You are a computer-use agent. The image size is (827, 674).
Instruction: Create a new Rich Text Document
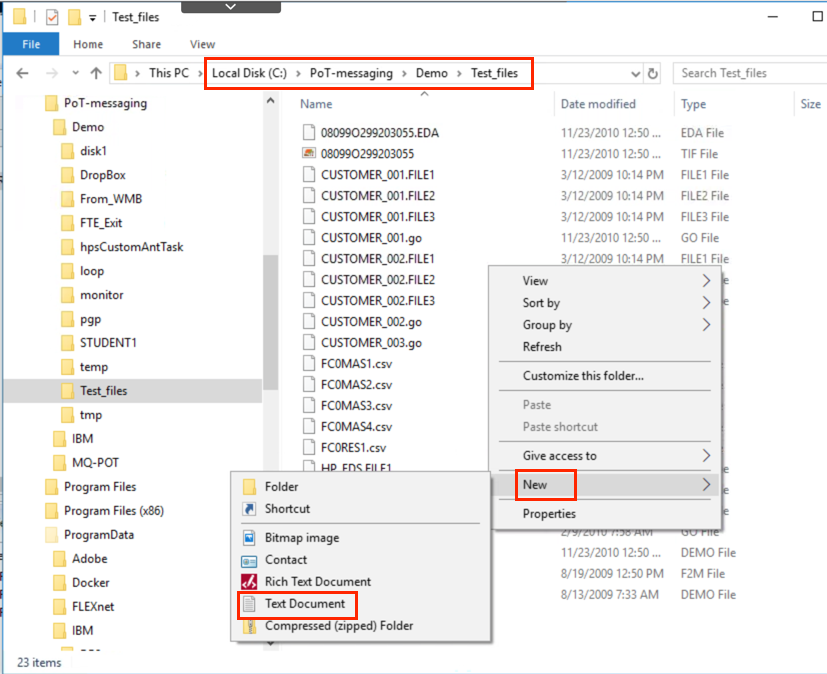click(361, 582)
